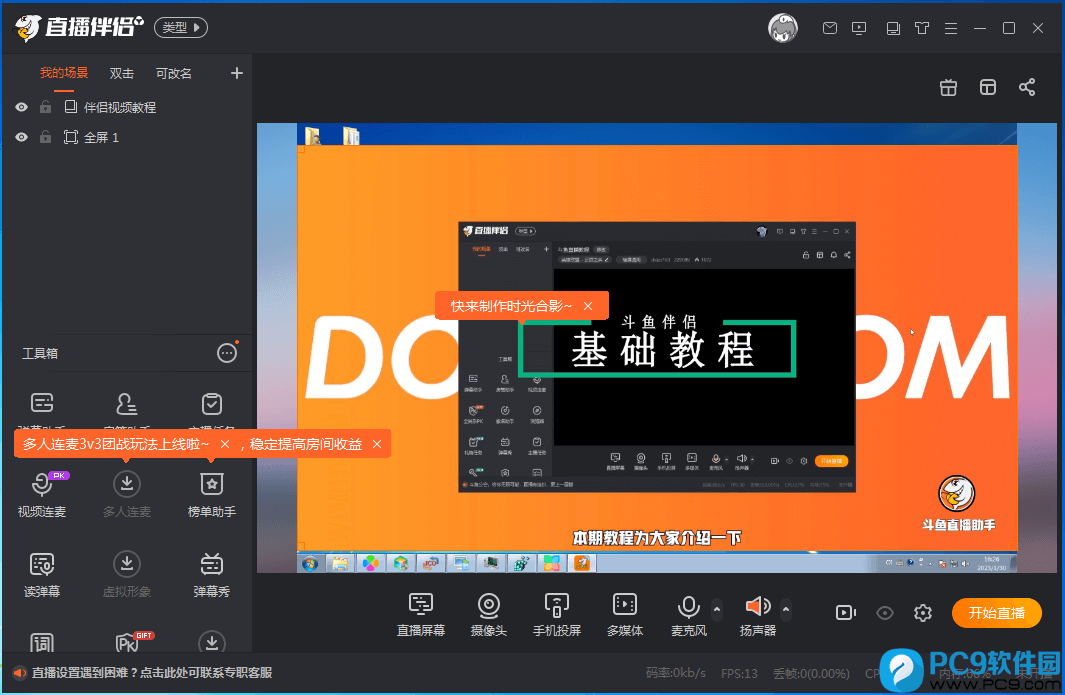Expand microphone volume options arrow
1065x695 pixels.
click(x=717, y=609)
